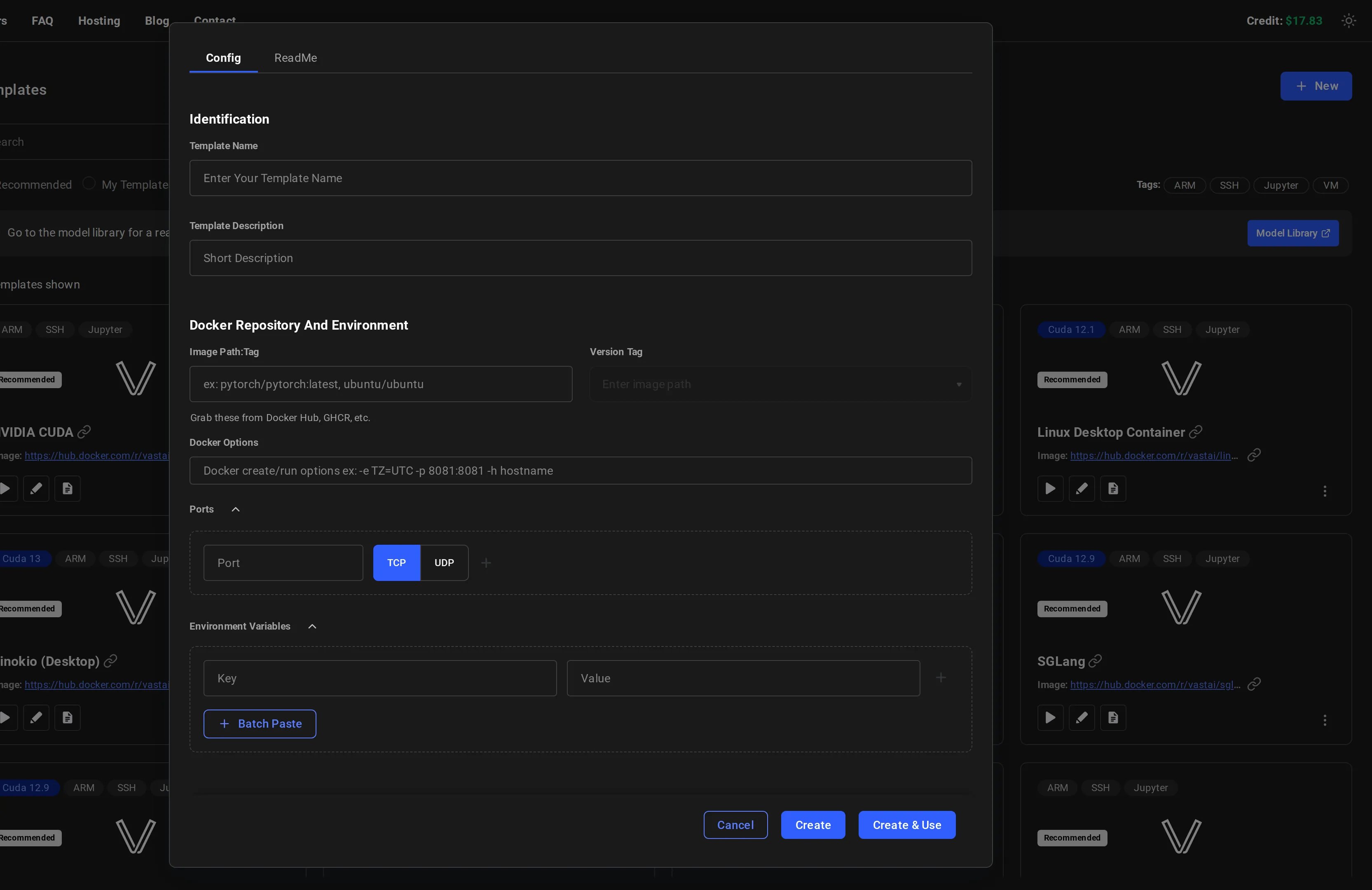Click the edit pencil icon on Pinokio (Desktop) card
Image resolution: width=1372 pixels, height=890 pixels.
36,718
